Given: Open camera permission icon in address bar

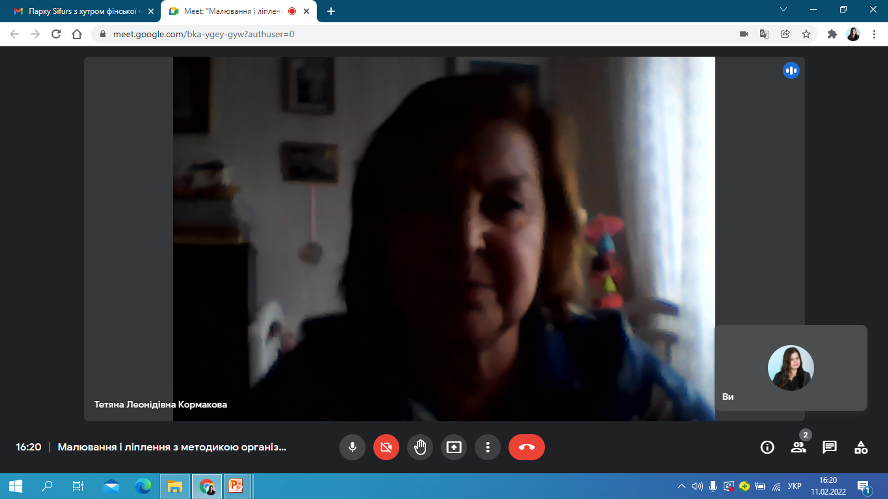Looking at the screenshot, I should pos(744,34).
